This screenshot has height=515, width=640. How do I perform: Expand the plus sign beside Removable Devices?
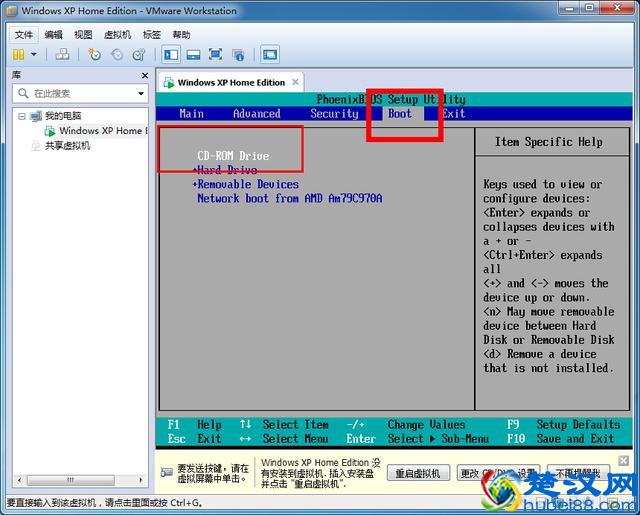tap(195, 184)
